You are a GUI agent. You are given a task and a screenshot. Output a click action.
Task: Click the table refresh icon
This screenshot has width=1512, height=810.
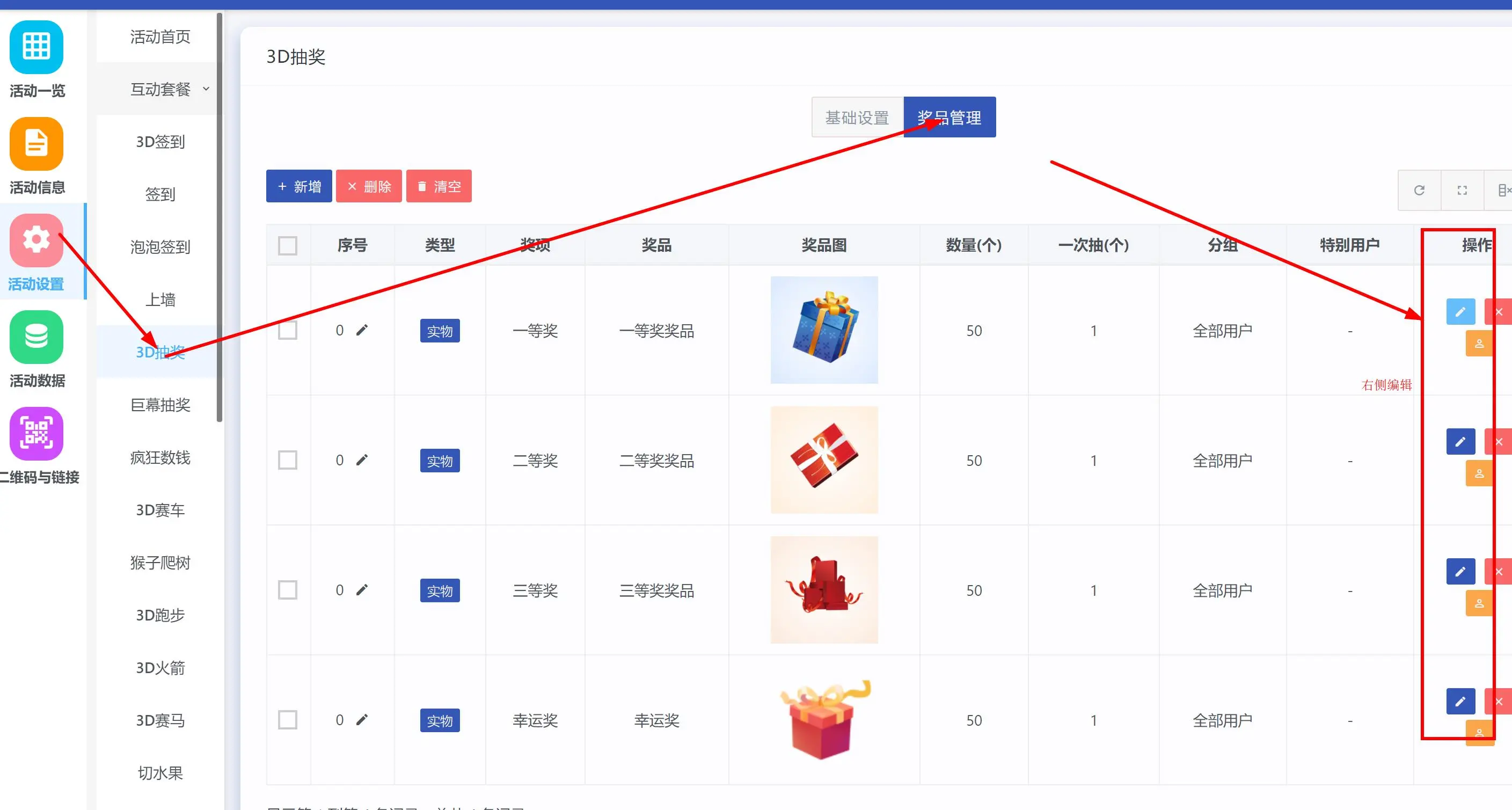(x=1419, y=190)
